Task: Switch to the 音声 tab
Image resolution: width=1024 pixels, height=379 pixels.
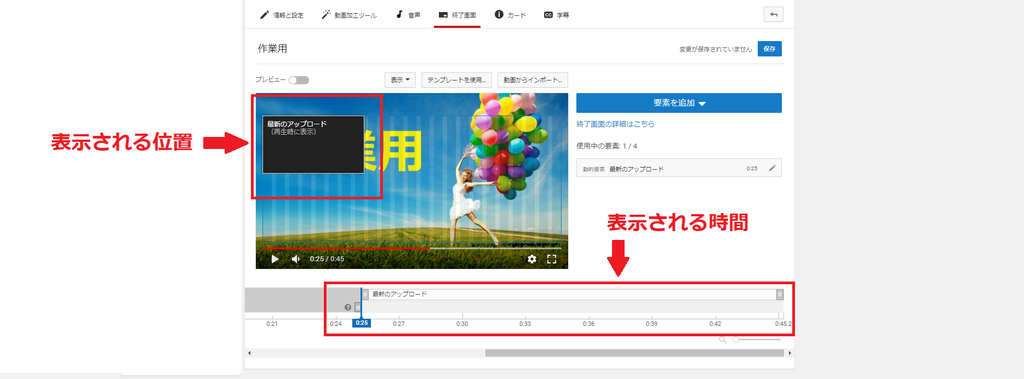Action: (x=408, y=14)
